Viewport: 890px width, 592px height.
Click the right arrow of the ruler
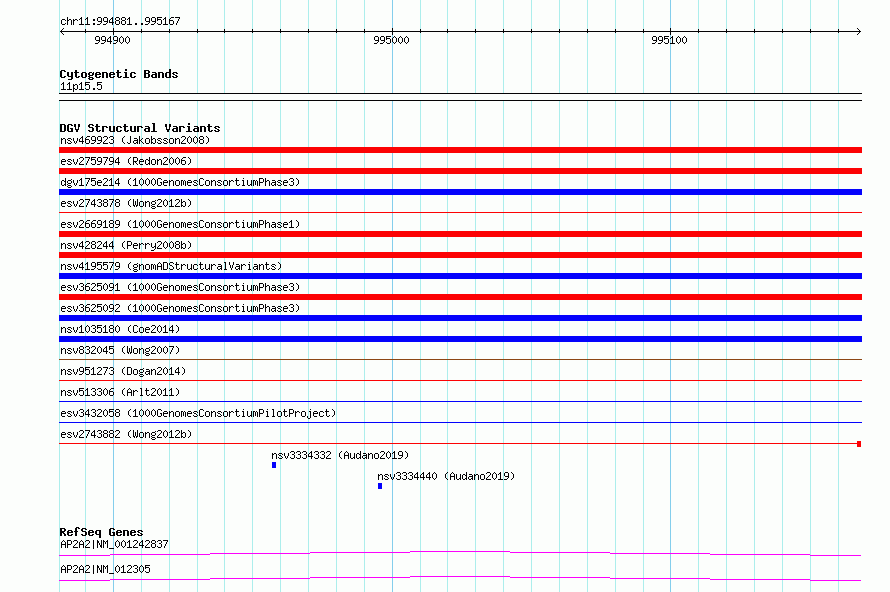pyautogui.click(x=858, y=31)
